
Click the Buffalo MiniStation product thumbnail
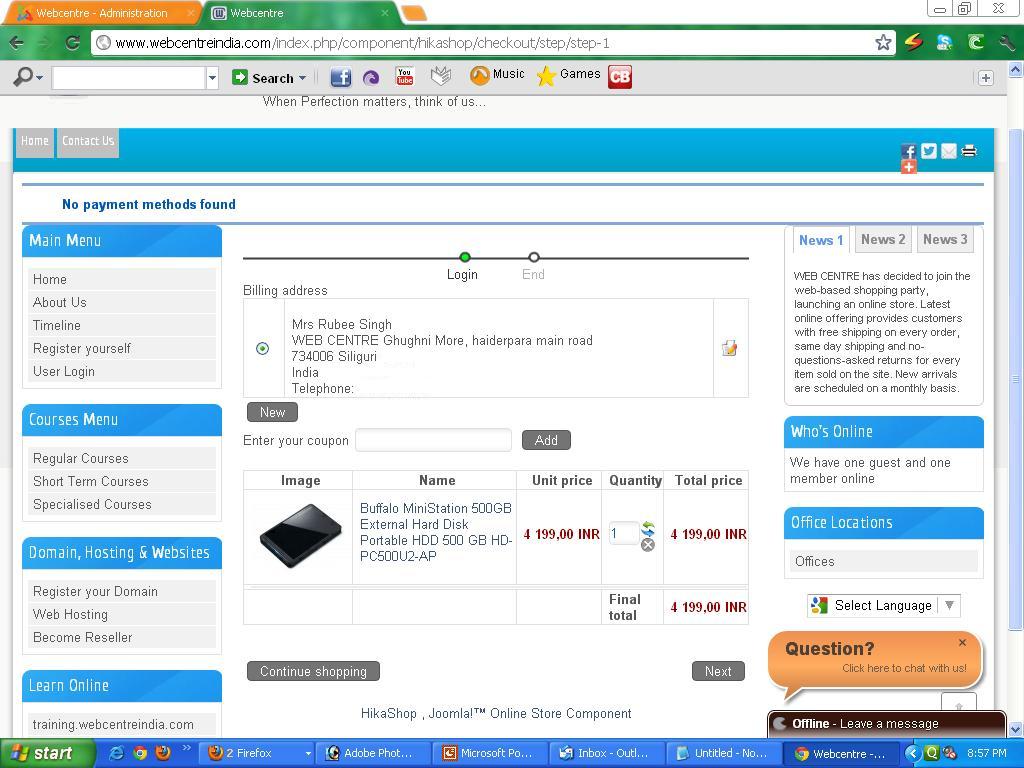(300, 536)
